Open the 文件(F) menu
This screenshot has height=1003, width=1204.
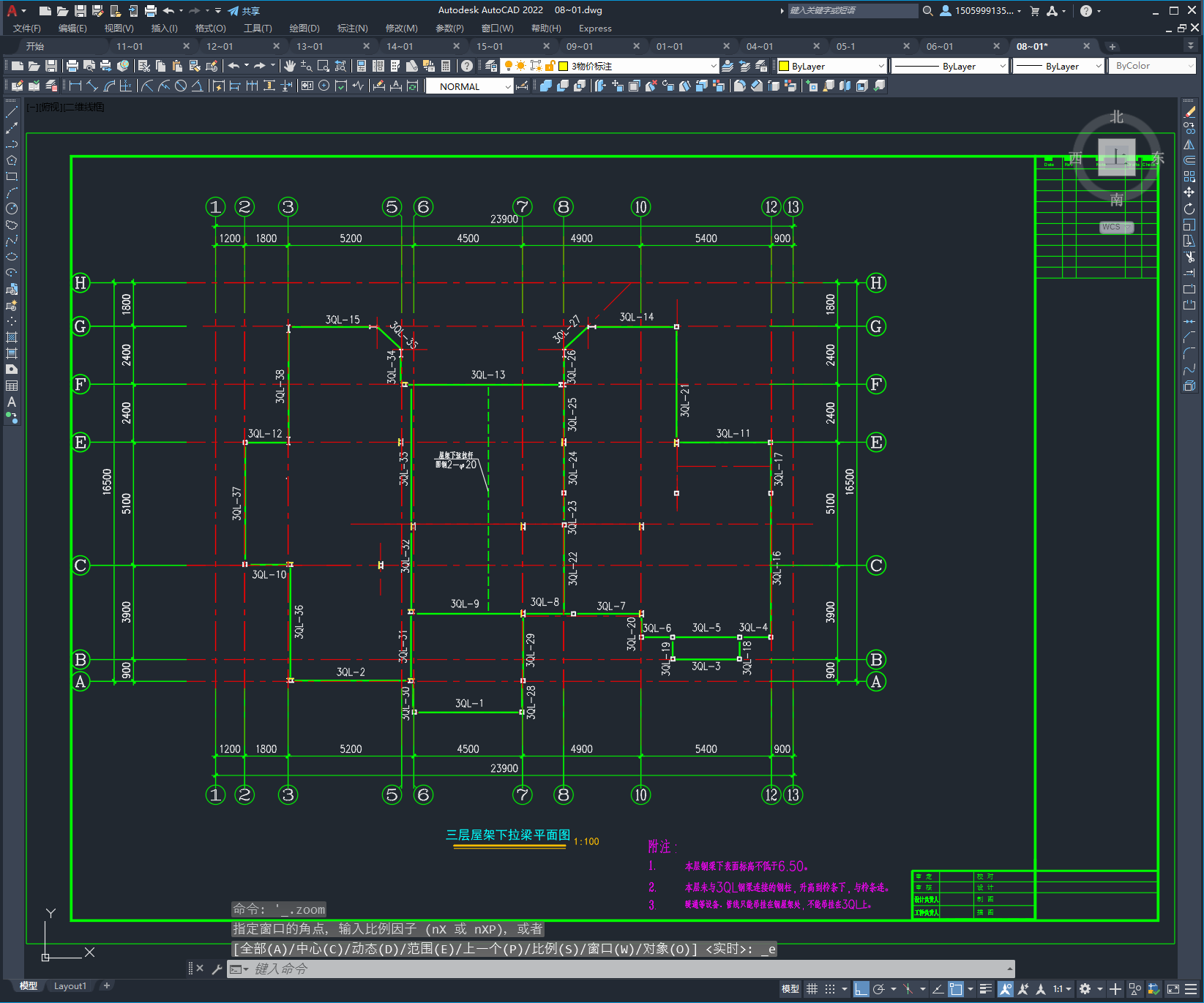tap(27, 29)
